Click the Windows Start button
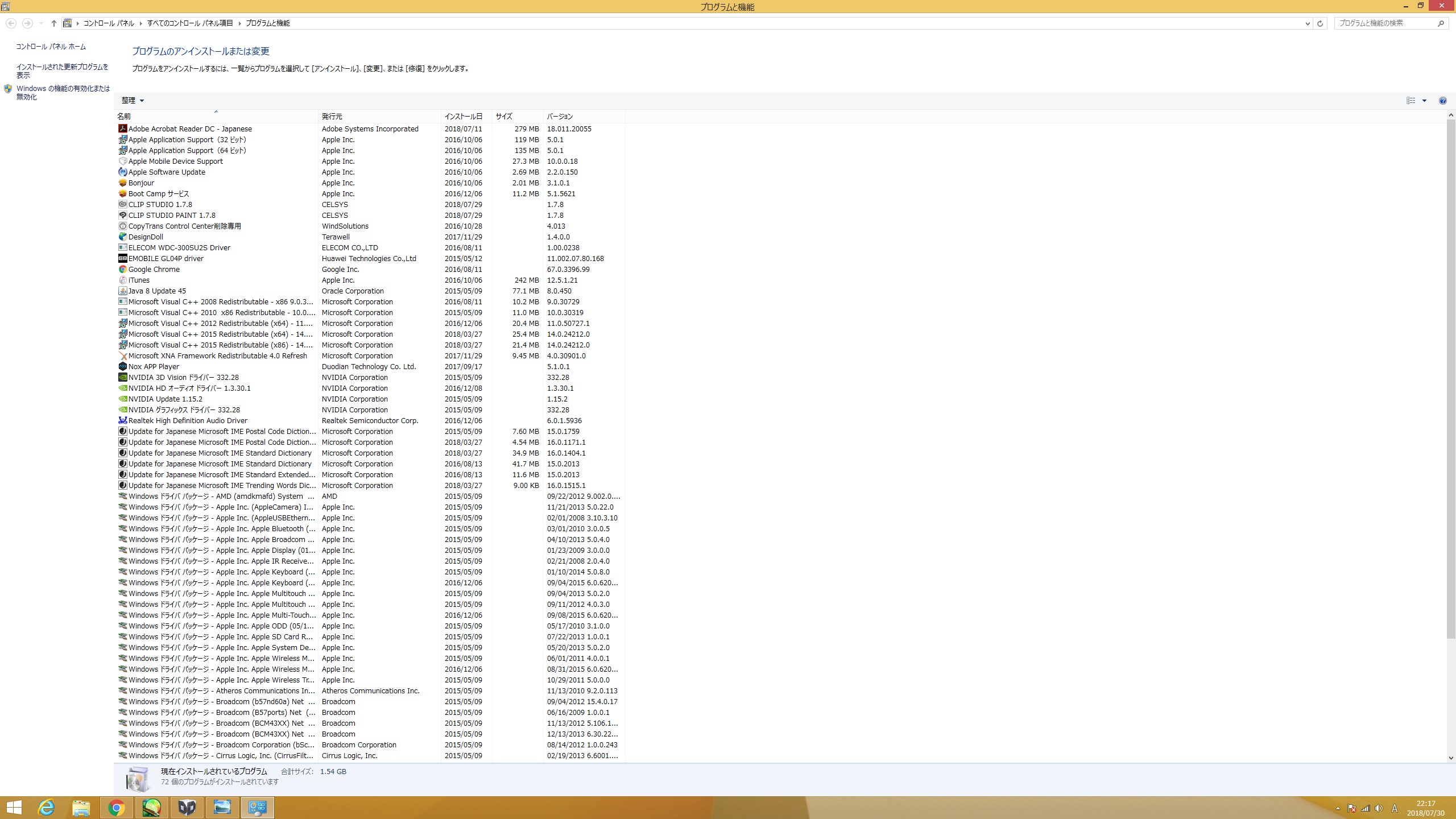This screenshot has width=1456, height=819. (x=14, y=807)
